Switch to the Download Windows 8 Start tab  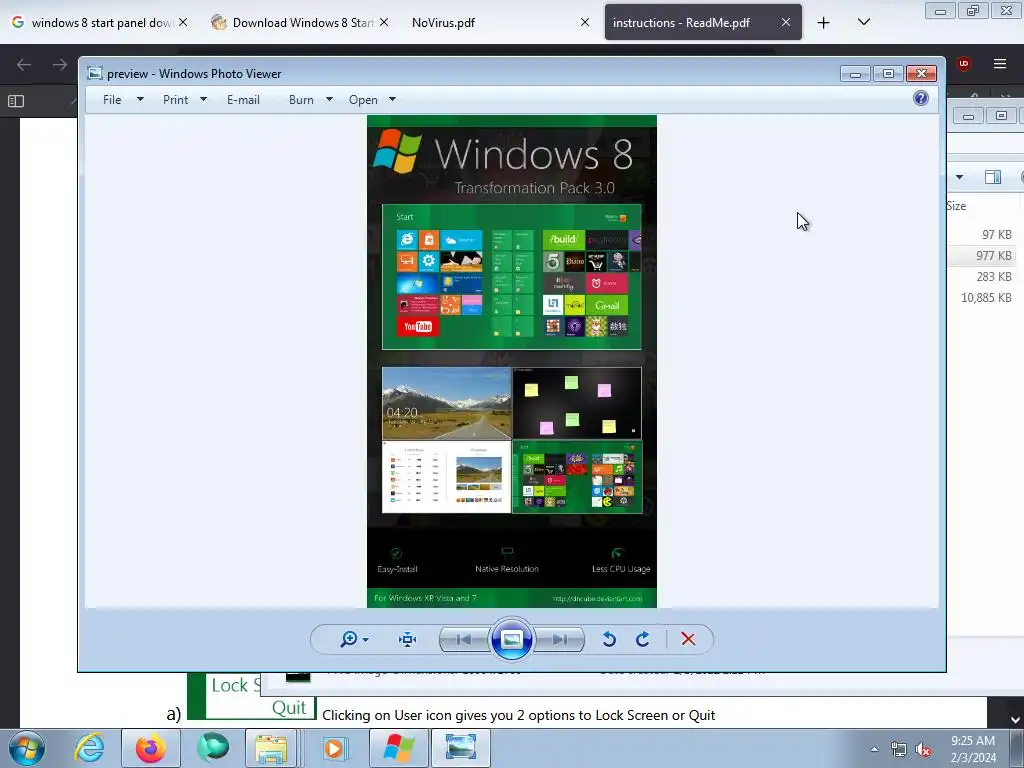(x=299, y=22)
